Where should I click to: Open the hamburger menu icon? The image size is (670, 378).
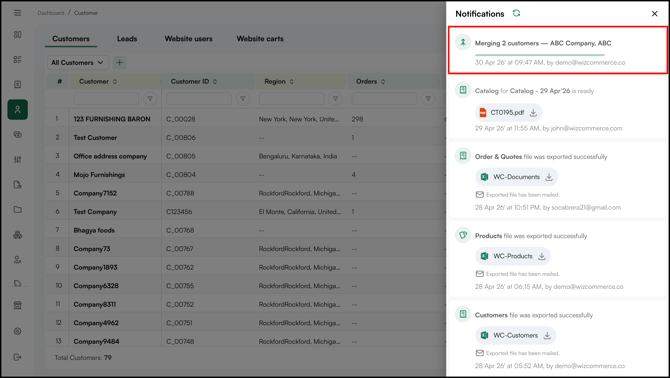coord(18,13)
